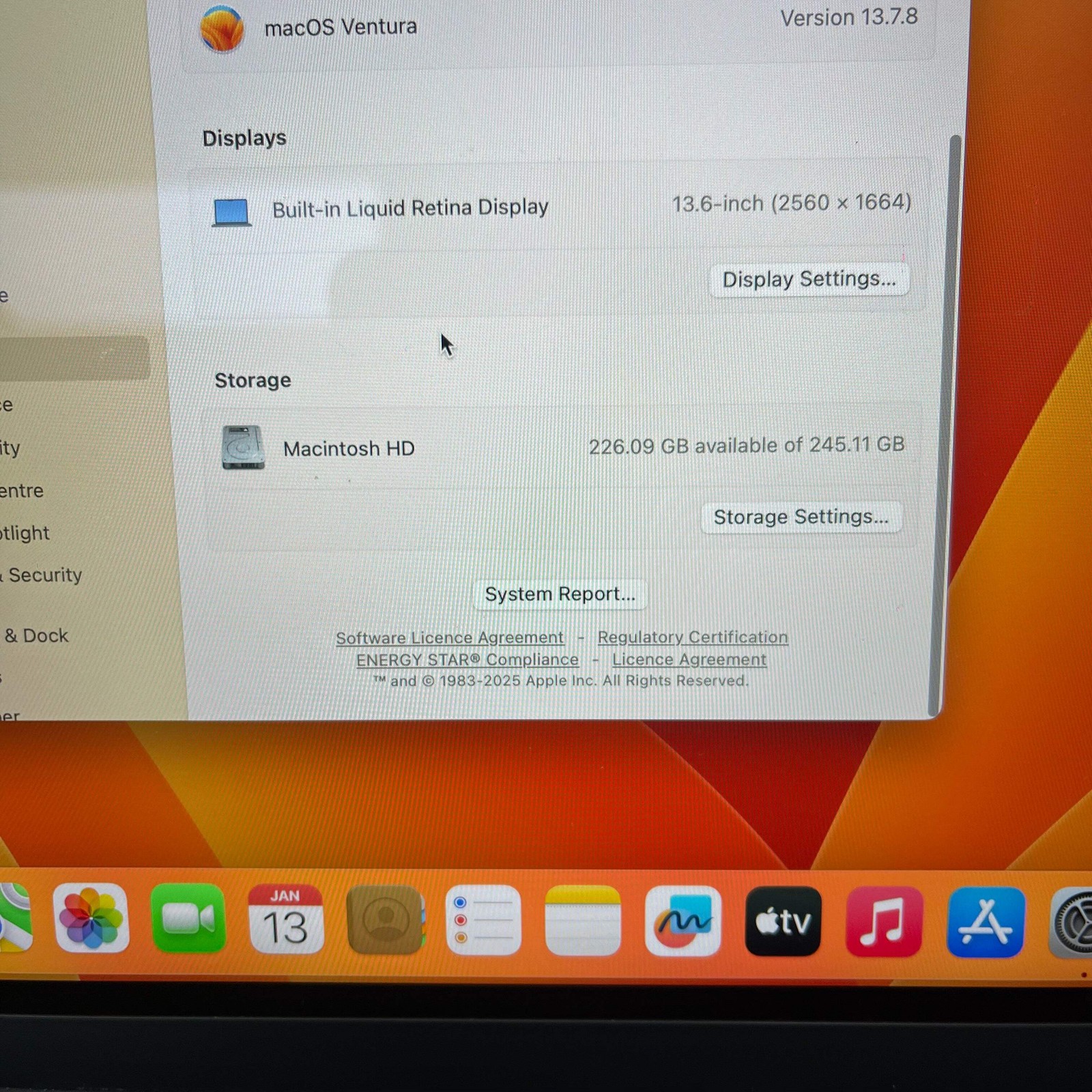The image size is (1092, 1092).
Task: Select the Spotlight item in the sidebar
Action: click(x=25, y=532)
